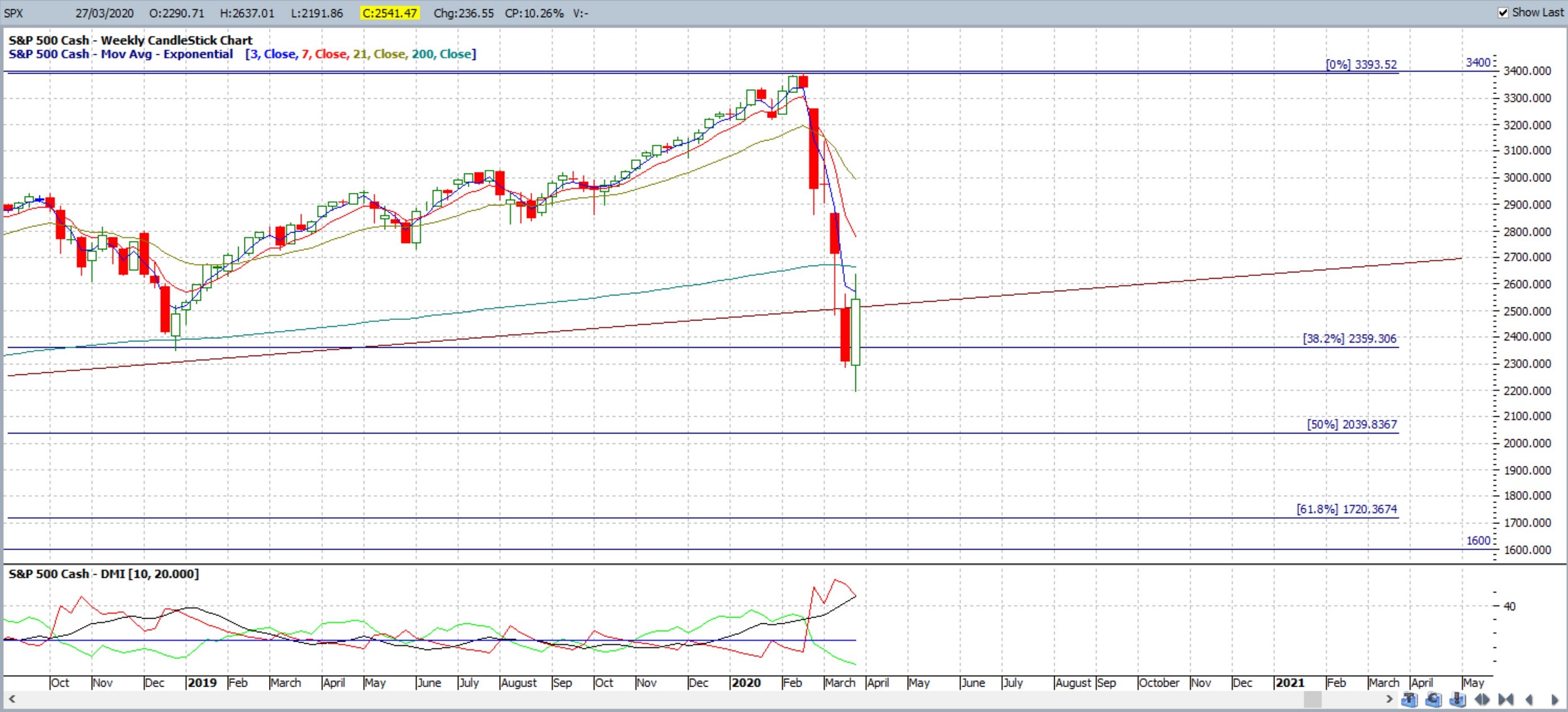Click the '7, Close' moving average parameter
1568x712 pixels.
(x=324, y=54)
